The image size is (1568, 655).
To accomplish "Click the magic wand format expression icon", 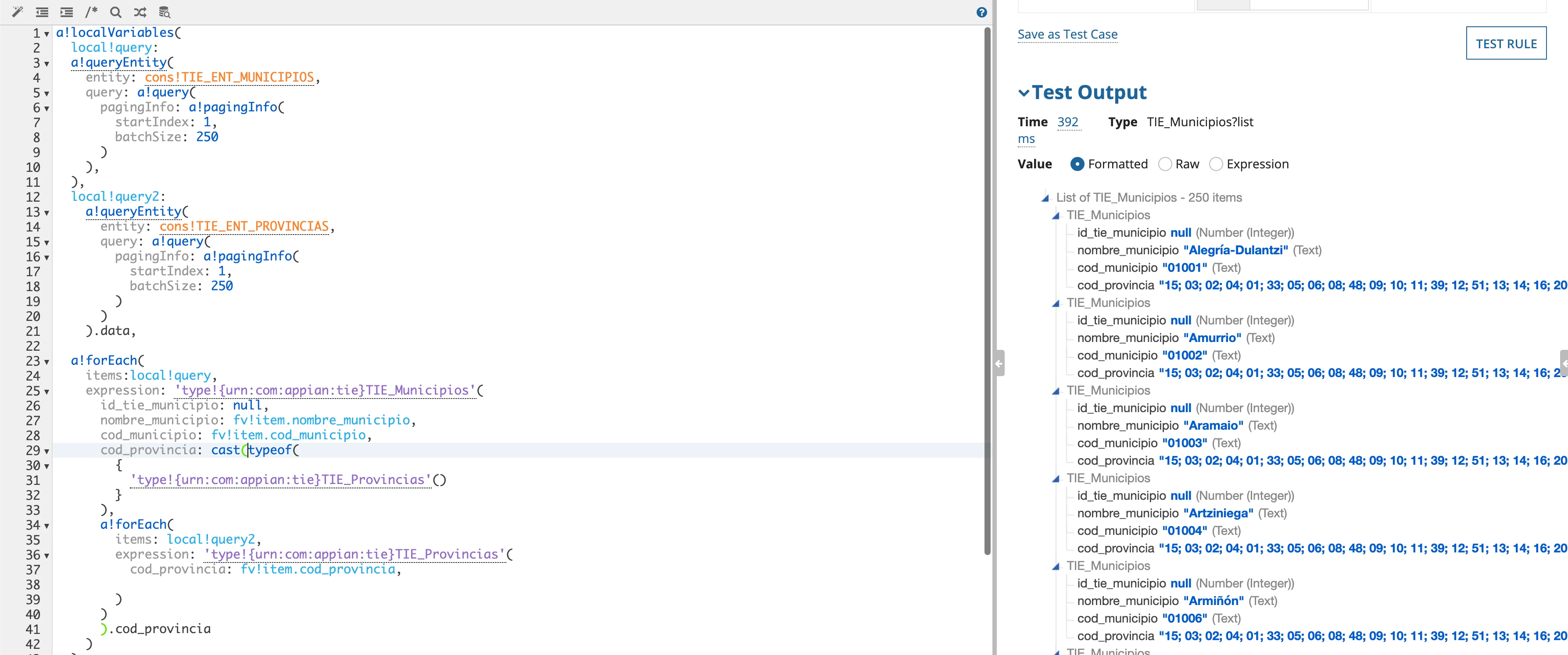I will (x=18, y=11).
